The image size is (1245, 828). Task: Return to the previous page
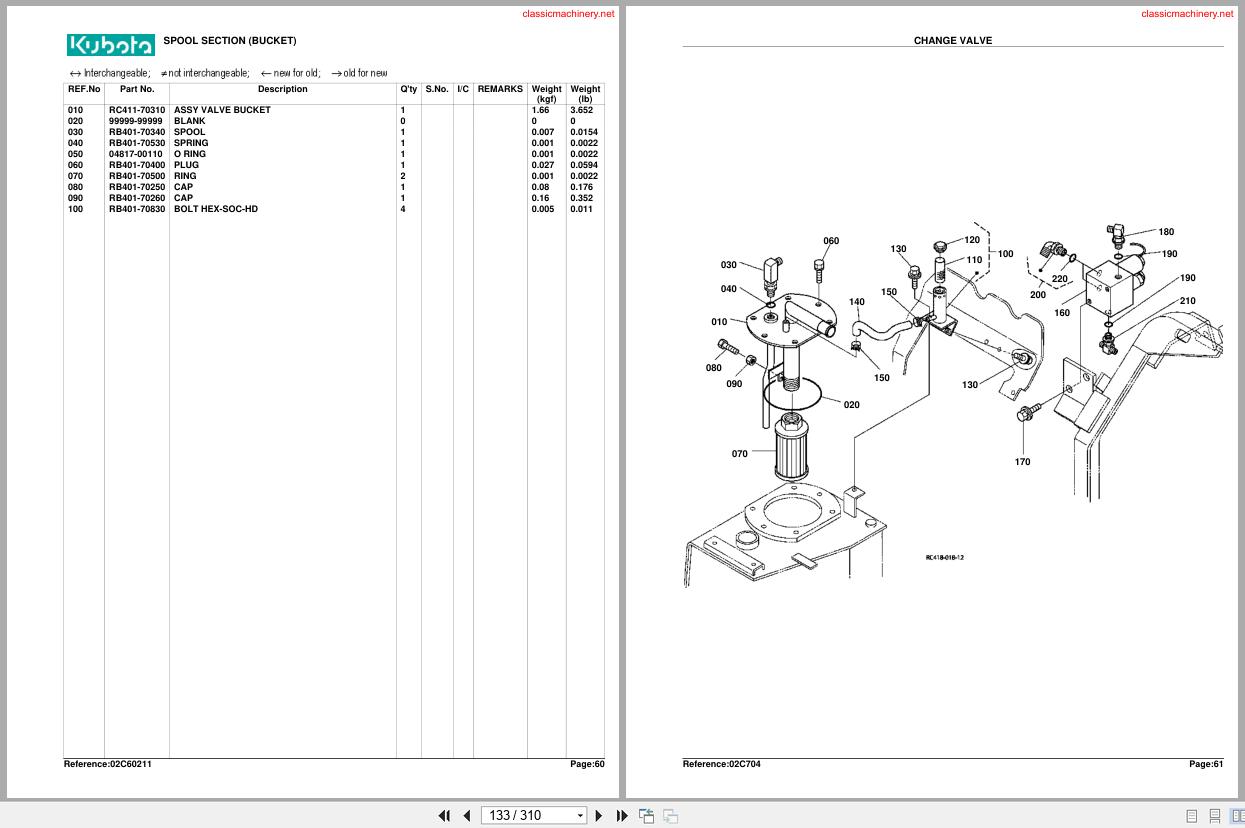tap(466, 815)
